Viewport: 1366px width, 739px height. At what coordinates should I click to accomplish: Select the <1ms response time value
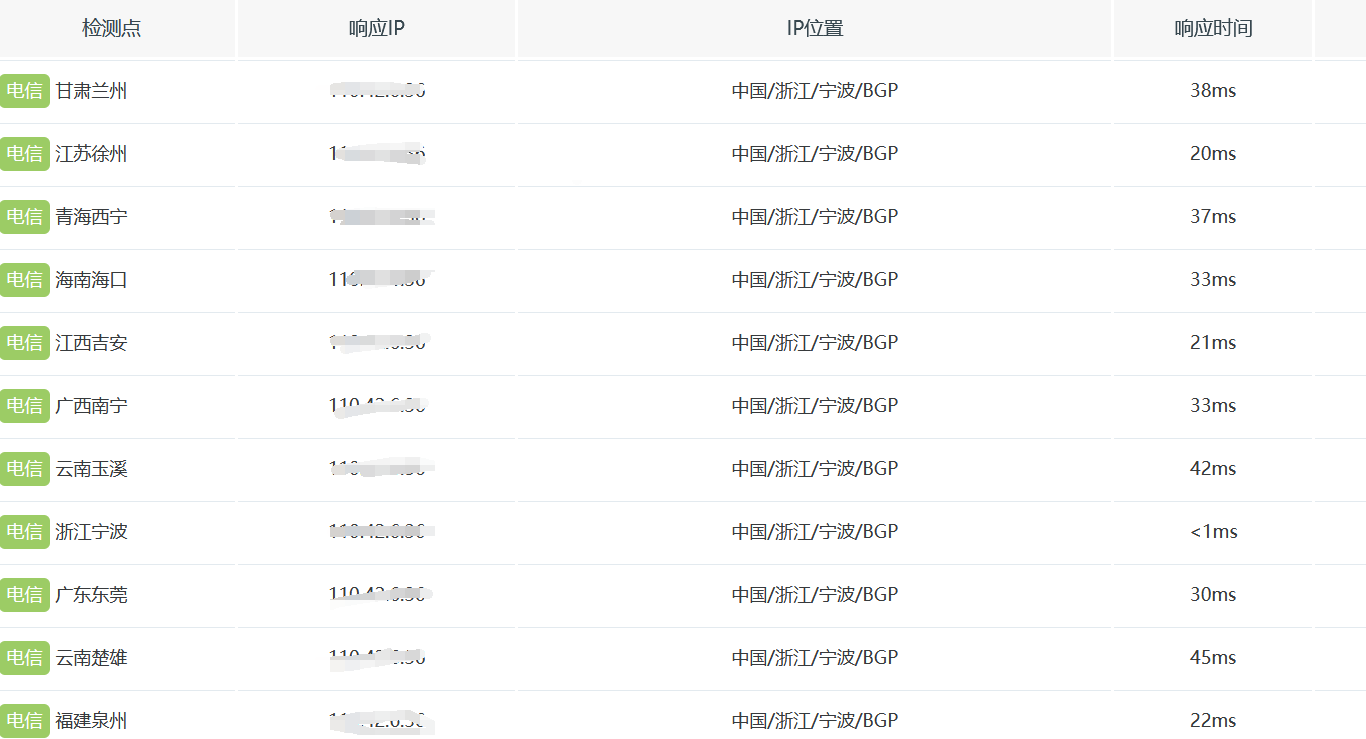[x=1213, y=532]
